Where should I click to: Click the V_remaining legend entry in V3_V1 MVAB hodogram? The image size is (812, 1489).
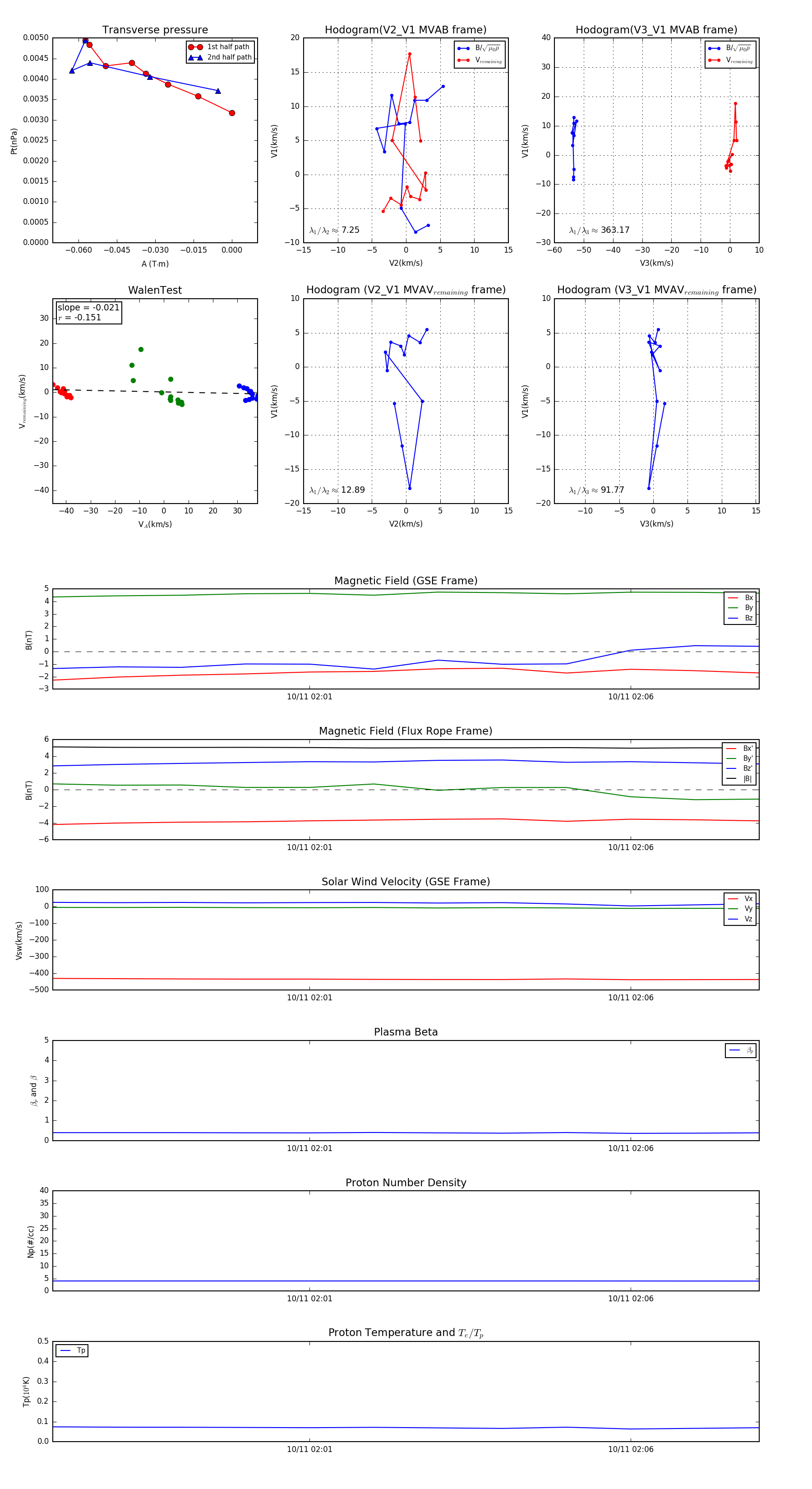point(730,60)
